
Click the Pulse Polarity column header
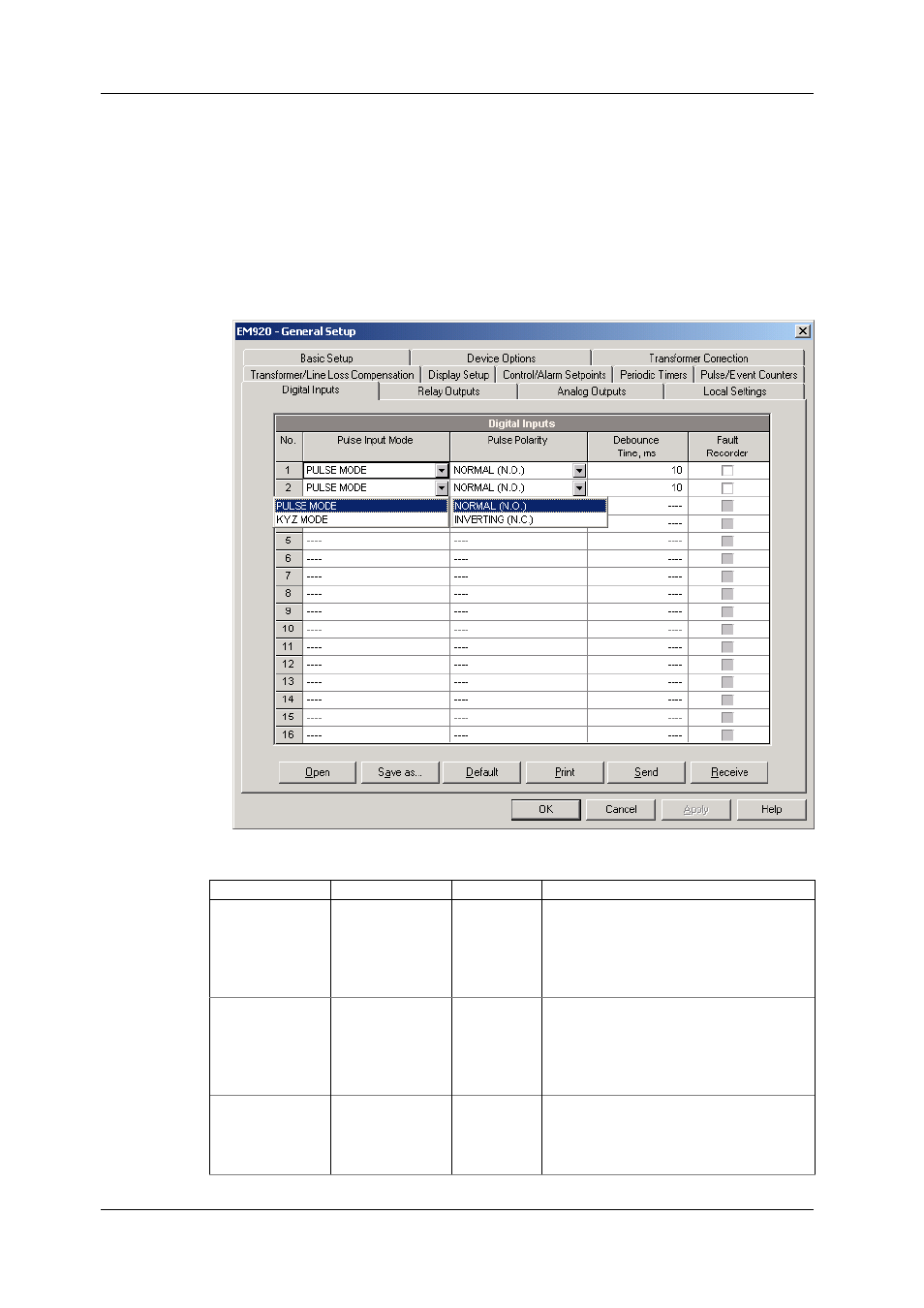pyautogui.click(x=518, y=447)
